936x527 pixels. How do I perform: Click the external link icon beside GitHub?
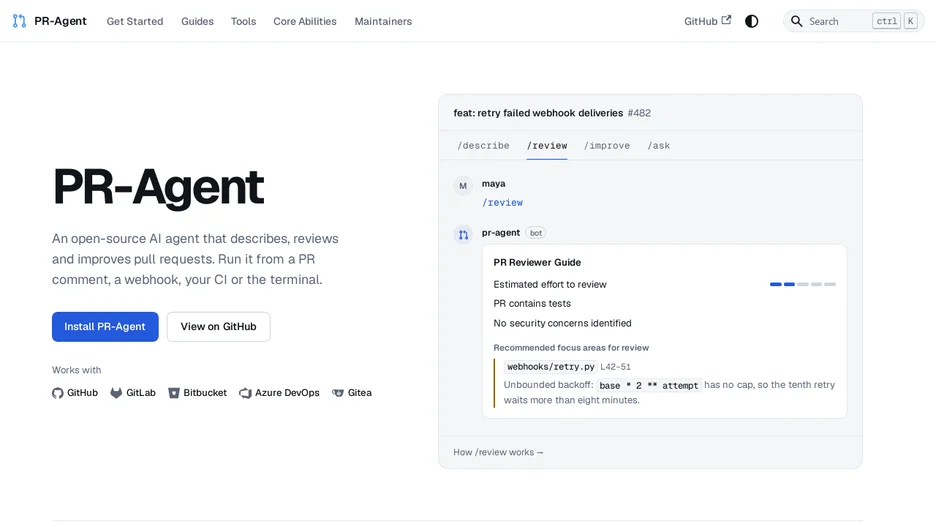(x=726, y=20)
